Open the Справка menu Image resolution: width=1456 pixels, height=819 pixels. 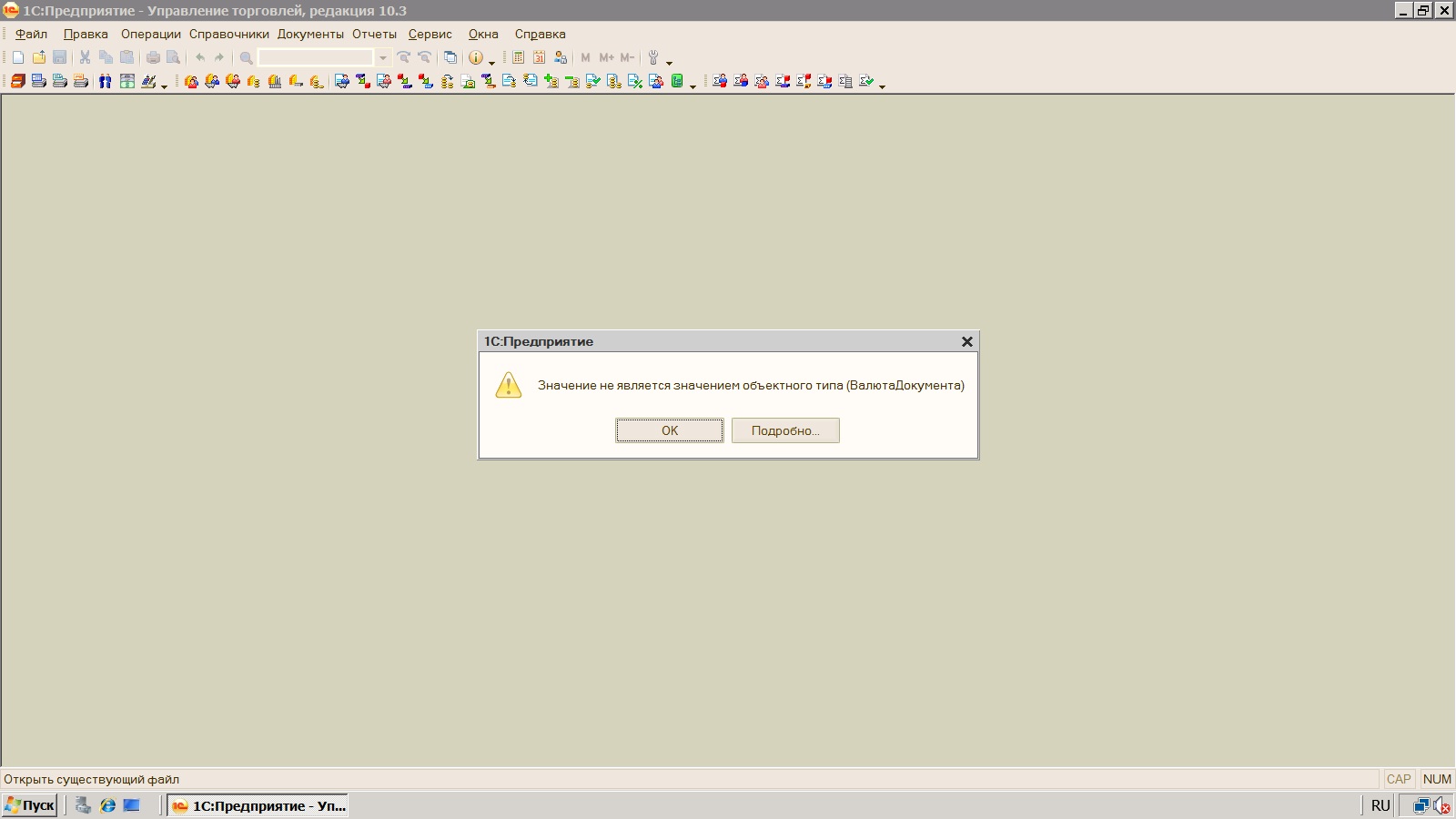(541, 34)
